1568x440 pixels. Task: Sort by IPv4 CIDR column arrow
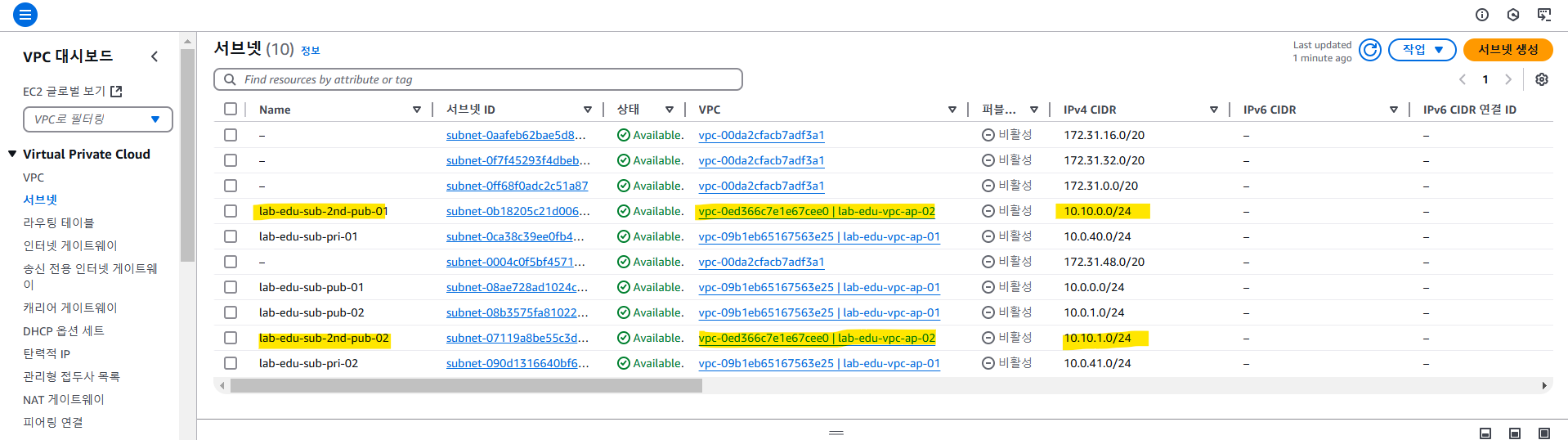(1214, 110)
